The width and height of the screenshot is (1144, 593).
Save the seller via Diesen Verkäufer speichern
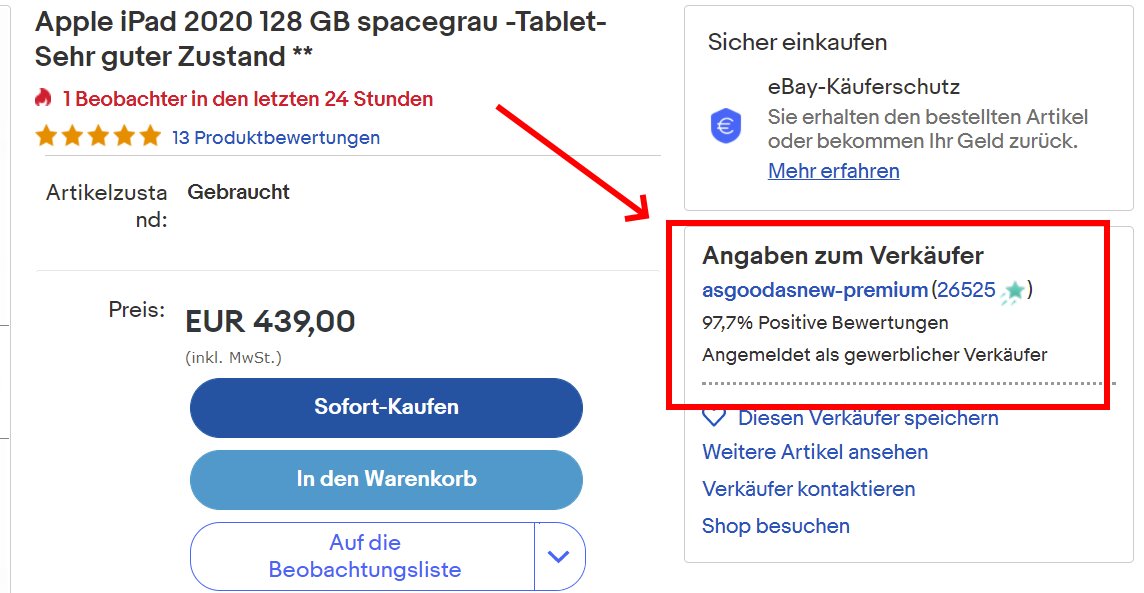(866, 417)
